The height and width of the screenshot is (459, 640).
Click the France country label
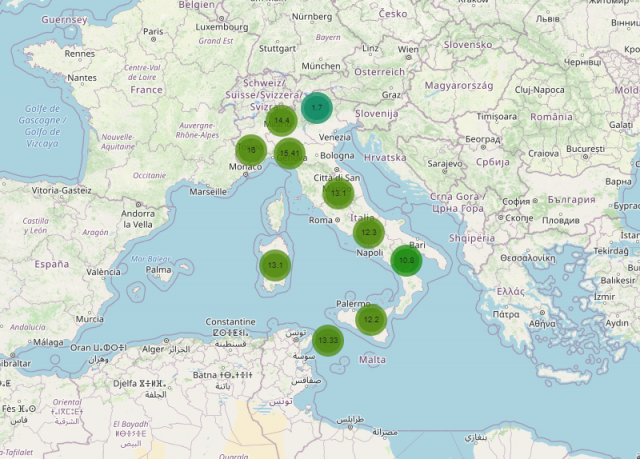(x=146, y=89)
